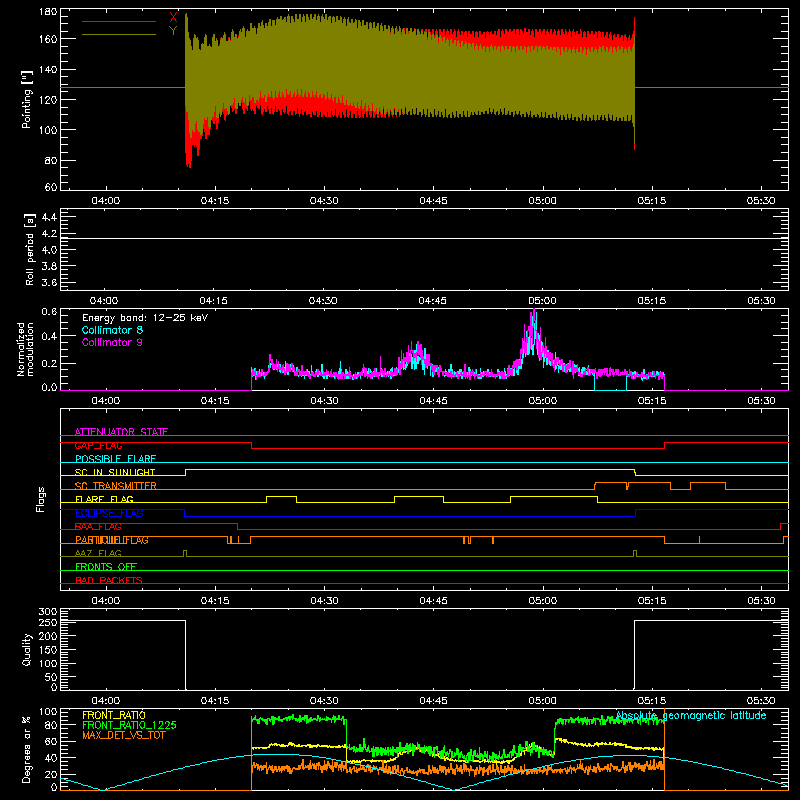Click 05:00 time label under Pointing plot
Screen dimensions: 800x800
542,201
